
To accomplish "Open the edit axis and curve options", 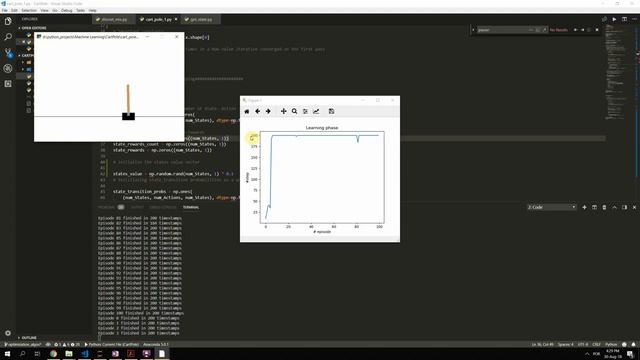I will (x=316, y=111).
